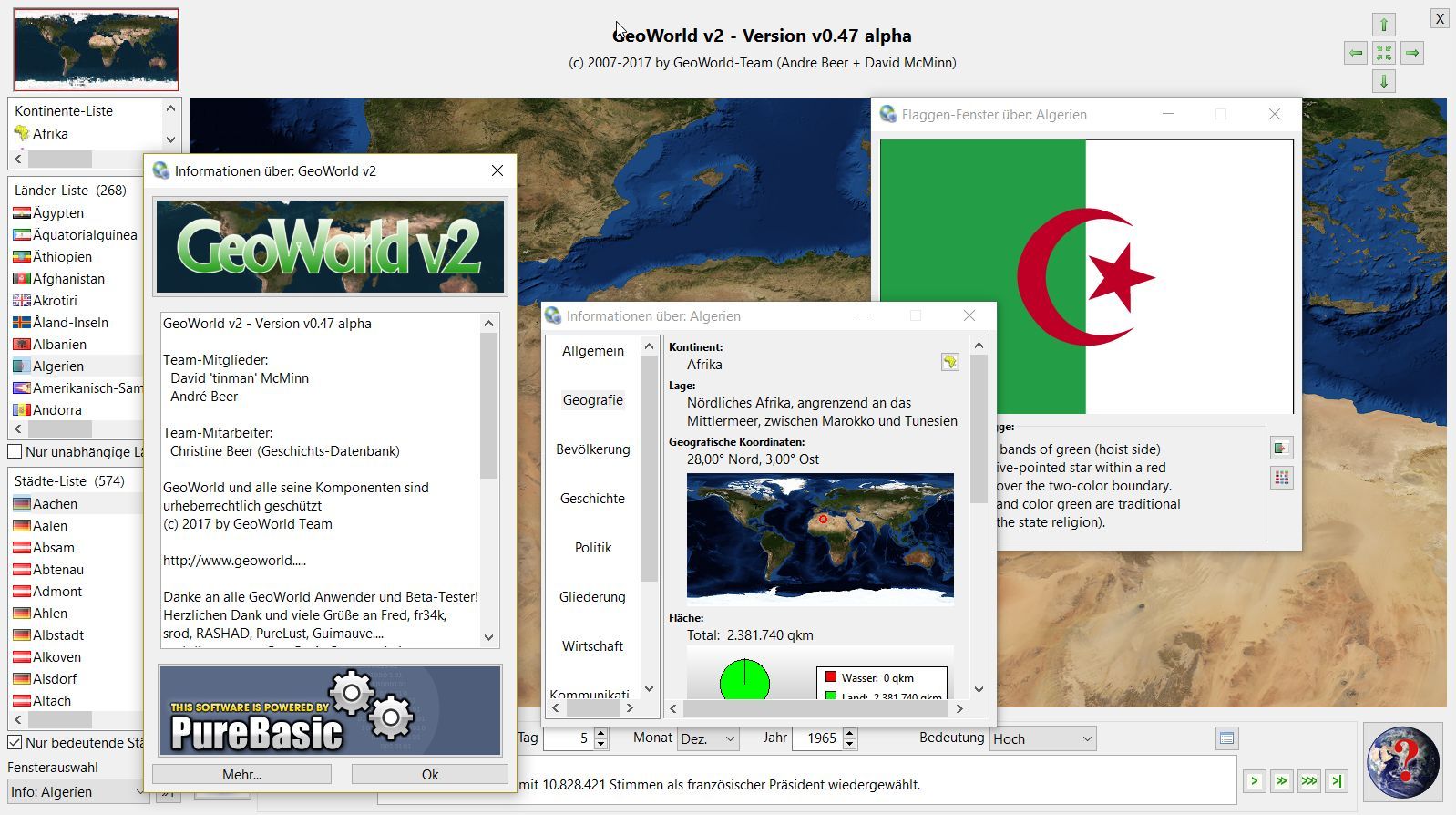Jump to the last history entry button
1456x815 pixels.
(x=1337, y=780)
